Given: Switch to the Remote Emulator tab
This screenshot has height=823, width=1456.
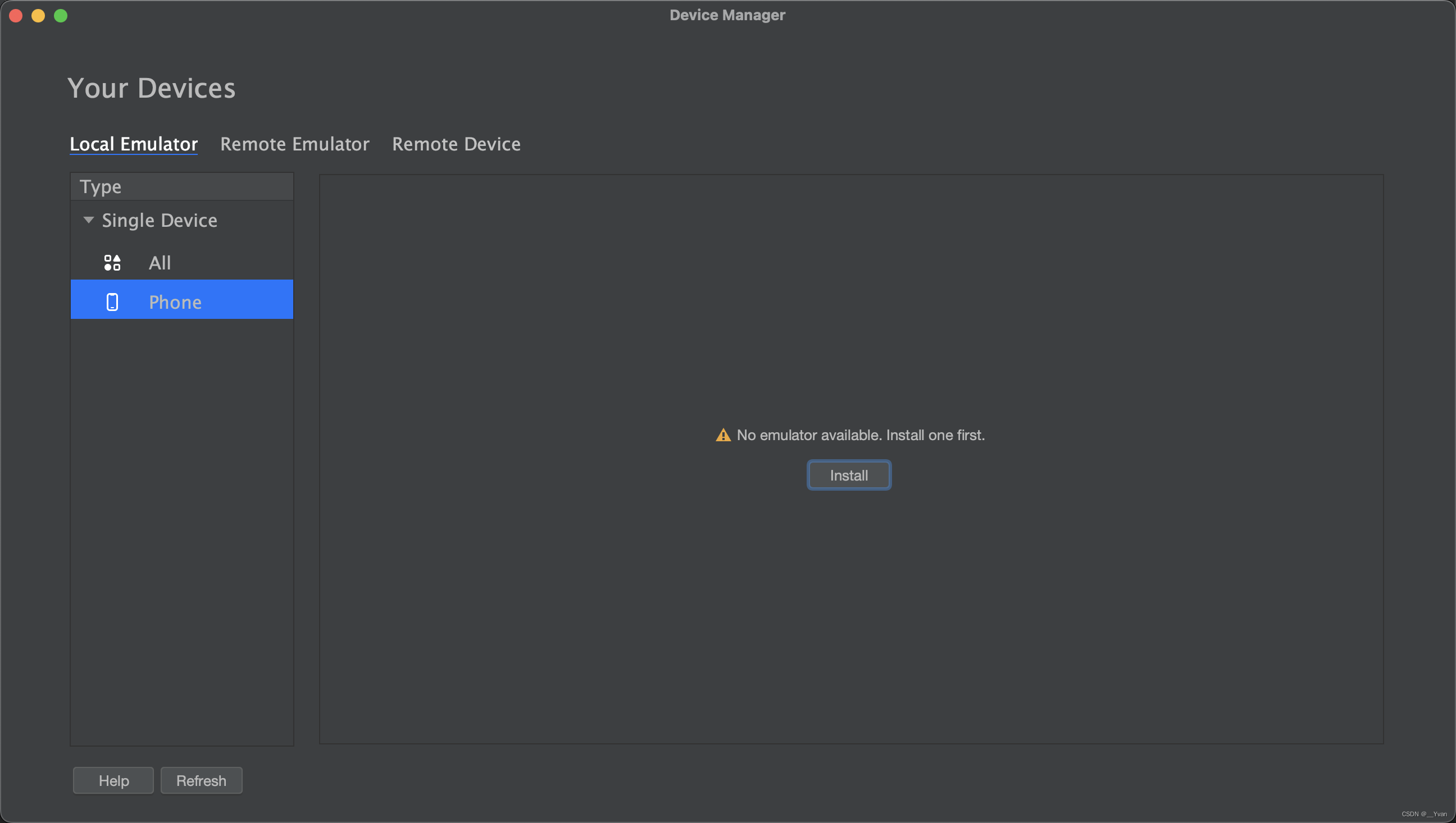Looking at the screenshot, I should point(294,144).
